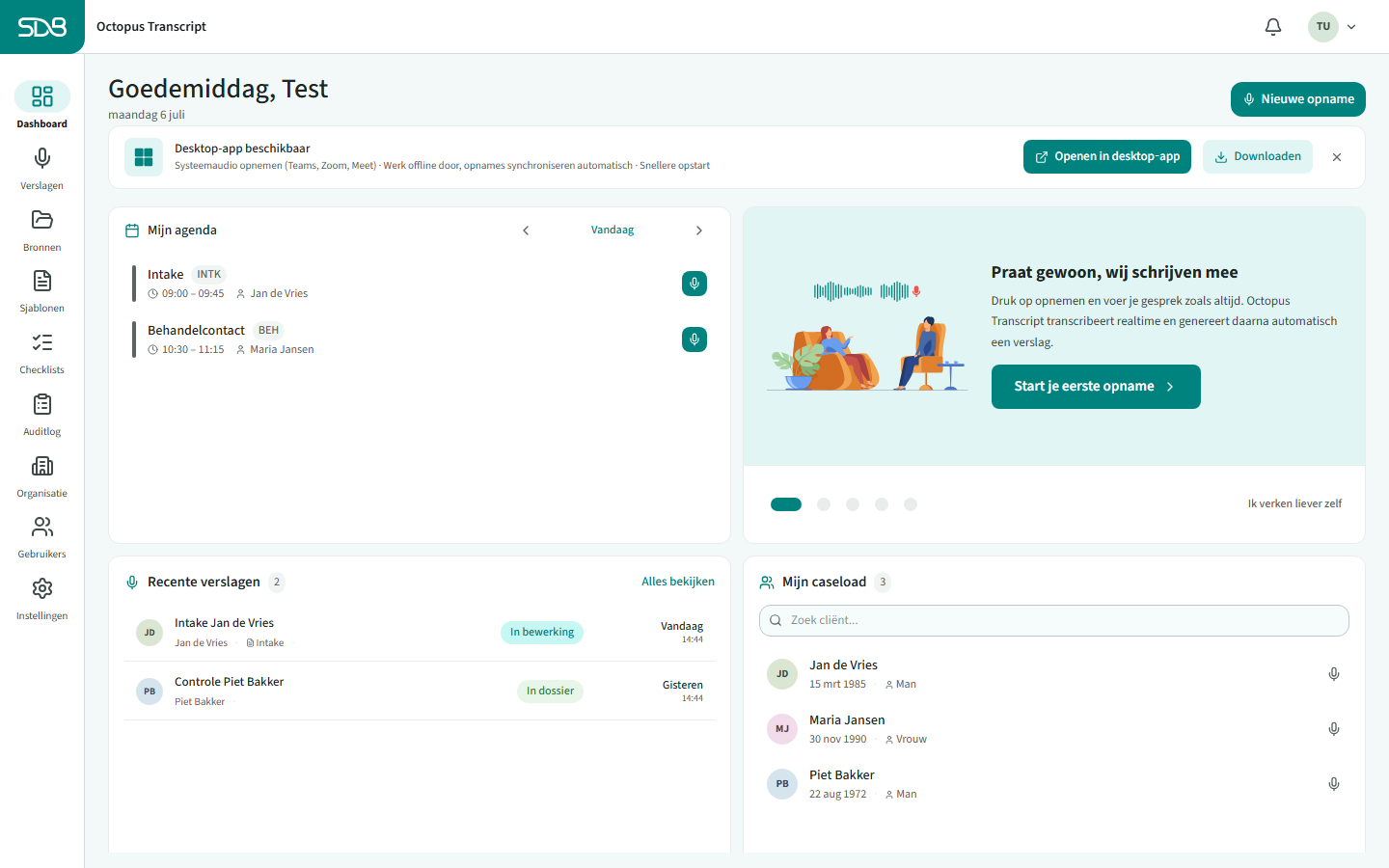Image resolution: width=1389 pixels, height=868 pixels.
Task: Select third carousel dot
Action: pyautogui.click(x=853, y=504)
